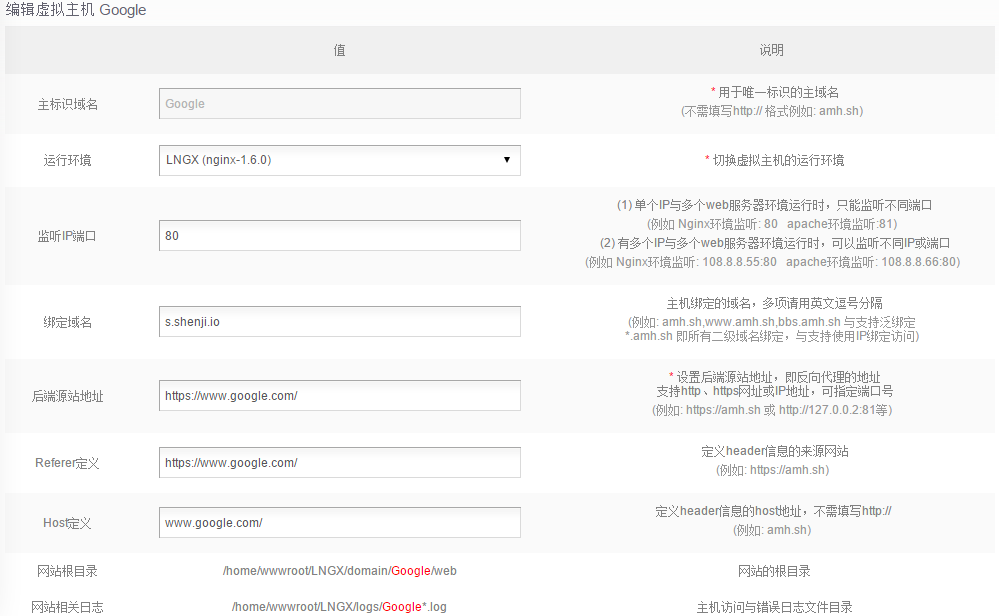Image resolution: width=999 pixels, height=616 pixels.
Task: Click the 编辑虚拟主机 Google page title
Action: click(x=76, y=11)
